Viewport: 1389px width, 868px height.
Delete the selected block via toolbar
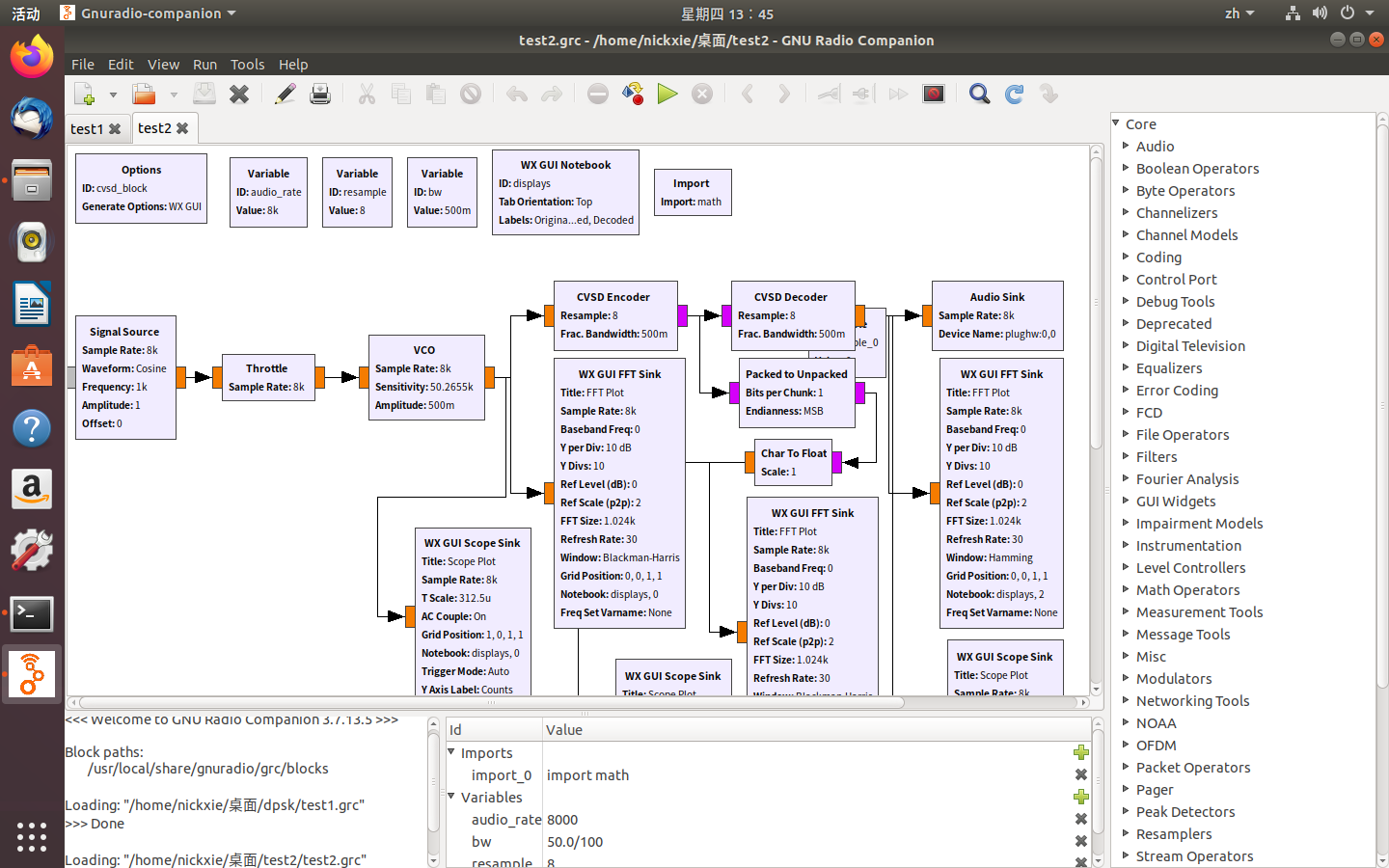[471, 94]
